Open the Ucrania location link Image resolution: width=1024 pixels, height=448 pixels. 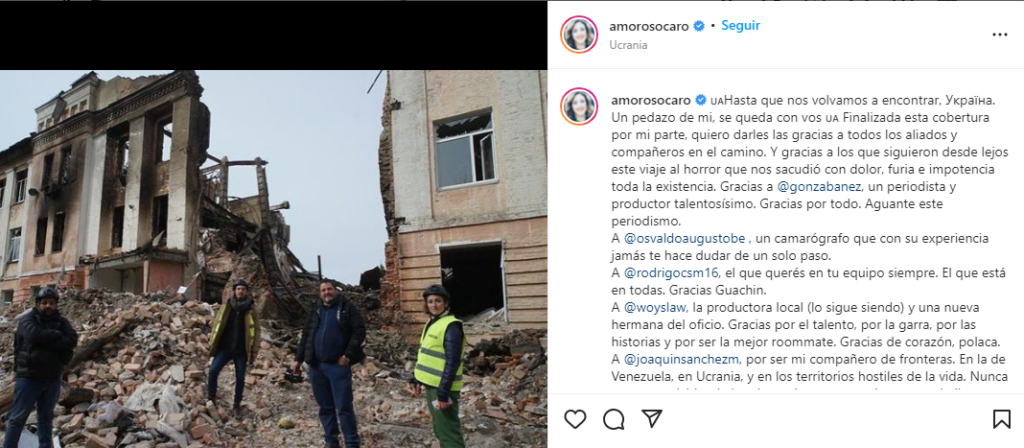click(x=628, y=46)
